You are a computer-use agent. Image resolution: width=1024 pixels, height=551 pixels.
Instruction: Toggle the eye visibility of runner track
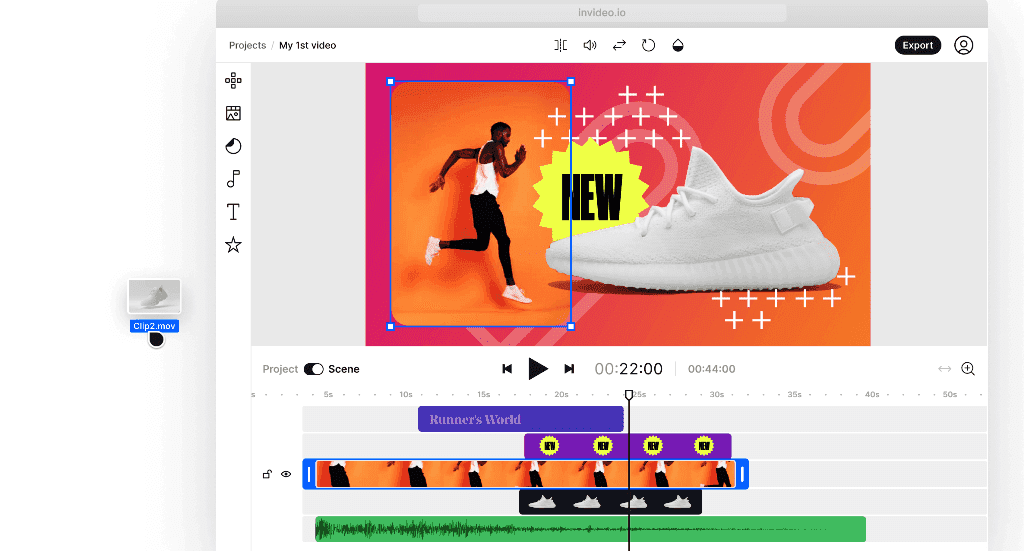pyautogui.click(x=286, y=474)
